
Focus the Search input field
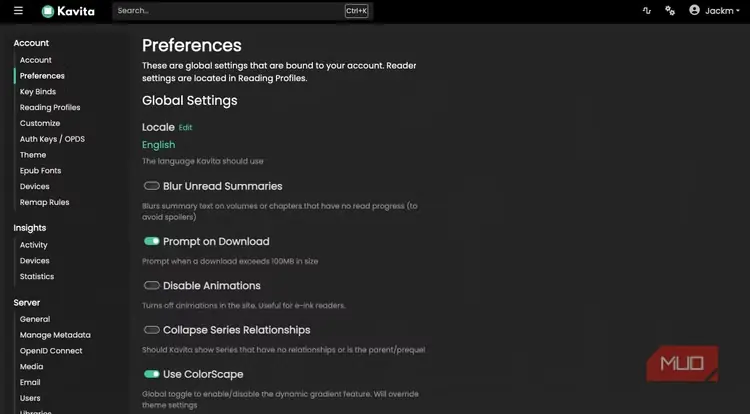click(x=243, y=11)
